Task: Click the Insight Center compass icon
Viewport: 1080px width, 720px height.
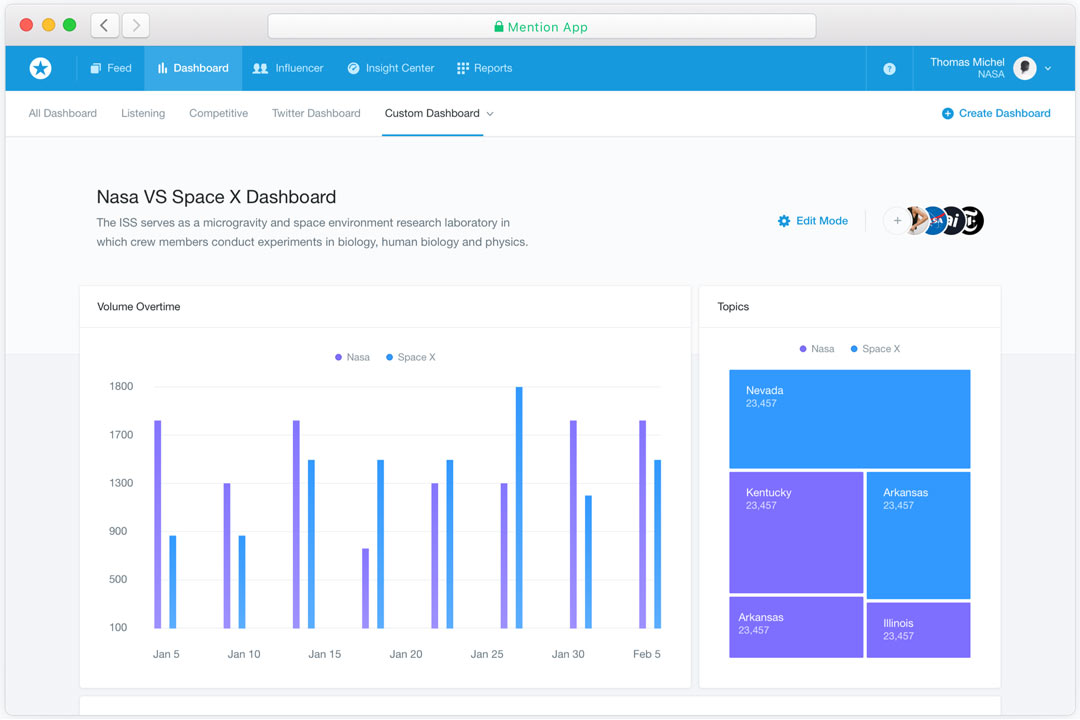Action: [x=353, y=68]
